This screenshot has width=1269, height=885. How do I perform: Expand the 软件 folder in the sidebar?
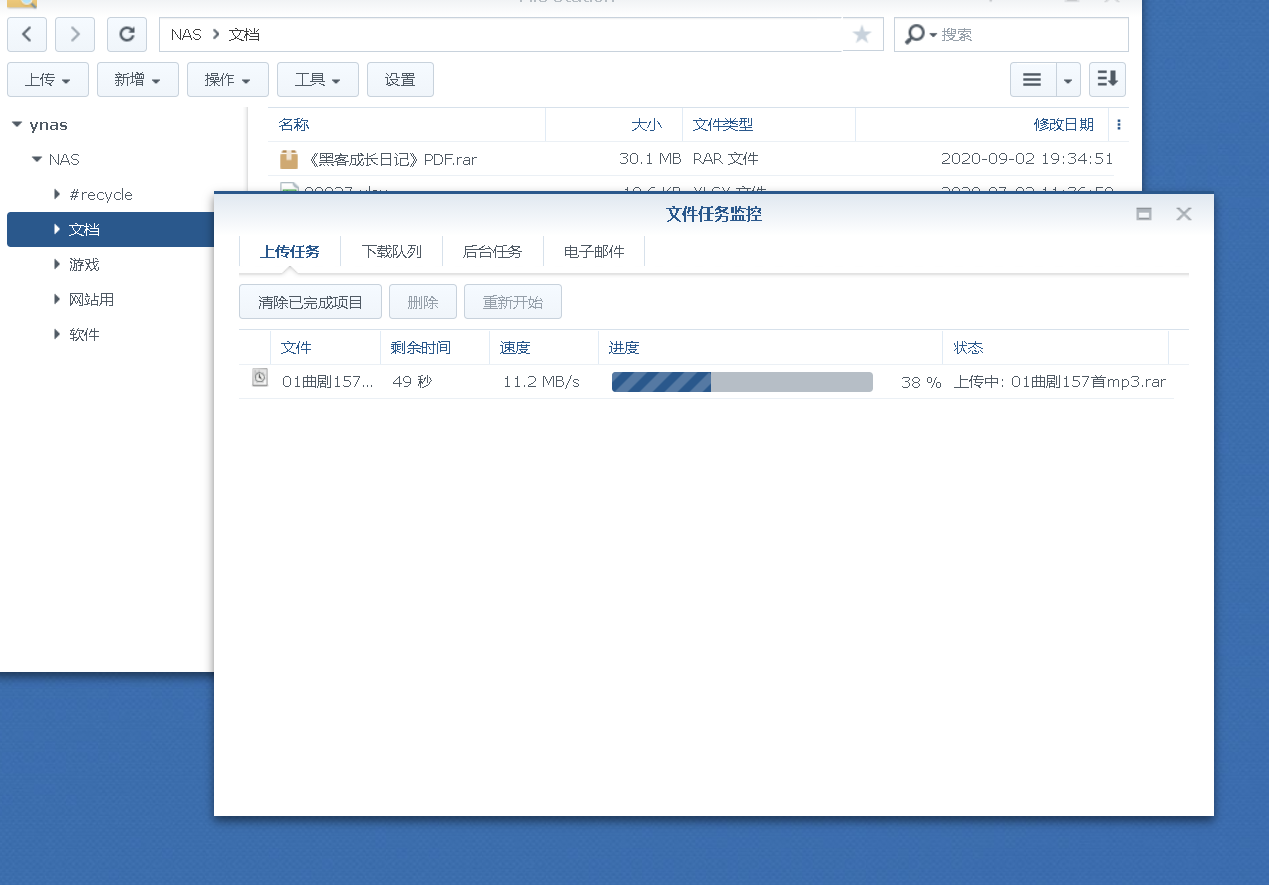click(x=57, y=334)
